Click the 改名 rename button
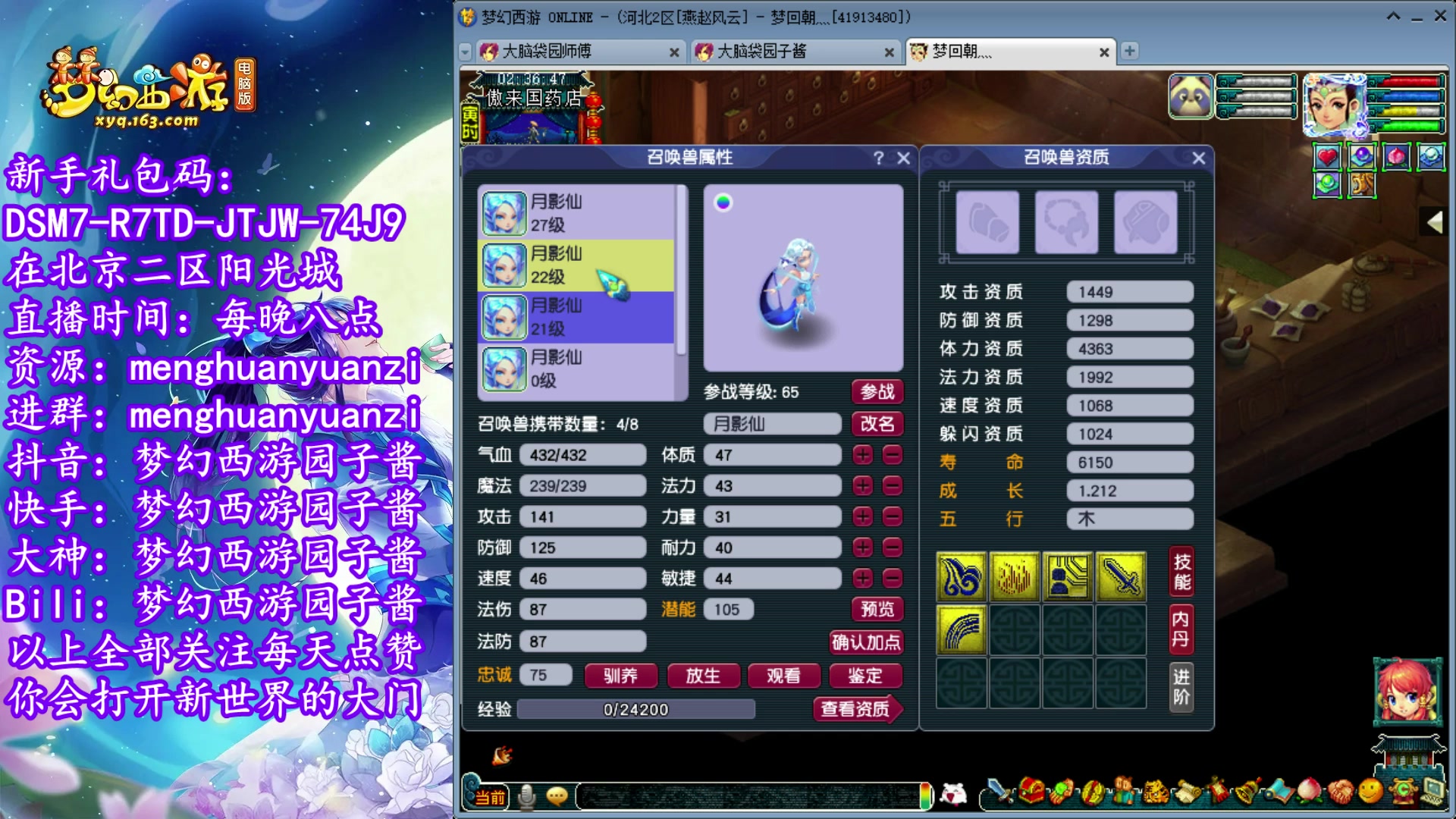The width and height of the screenshot is (1456, 819). 877,423
